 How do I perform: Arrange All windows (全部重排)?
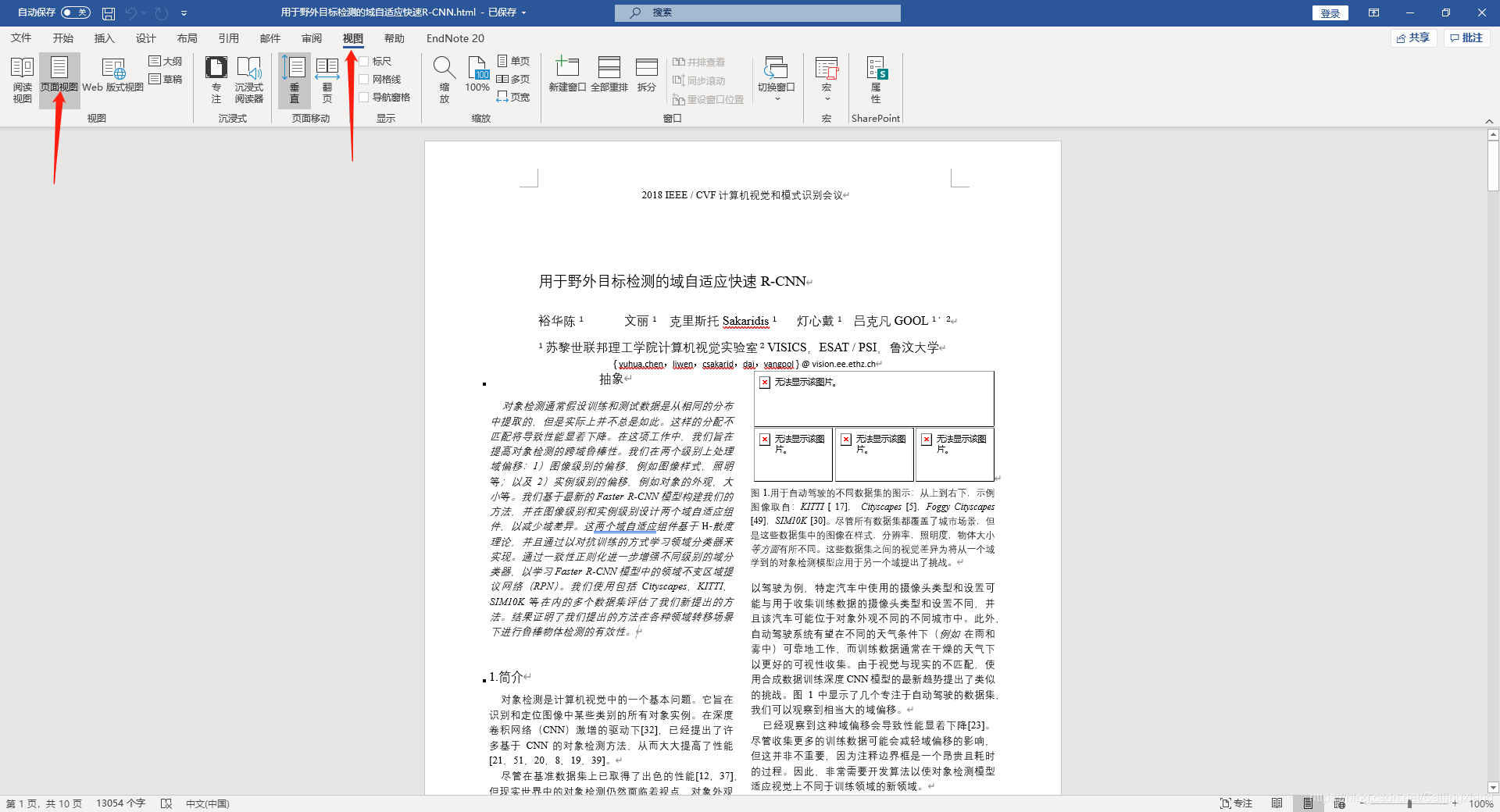click(609, 75)
